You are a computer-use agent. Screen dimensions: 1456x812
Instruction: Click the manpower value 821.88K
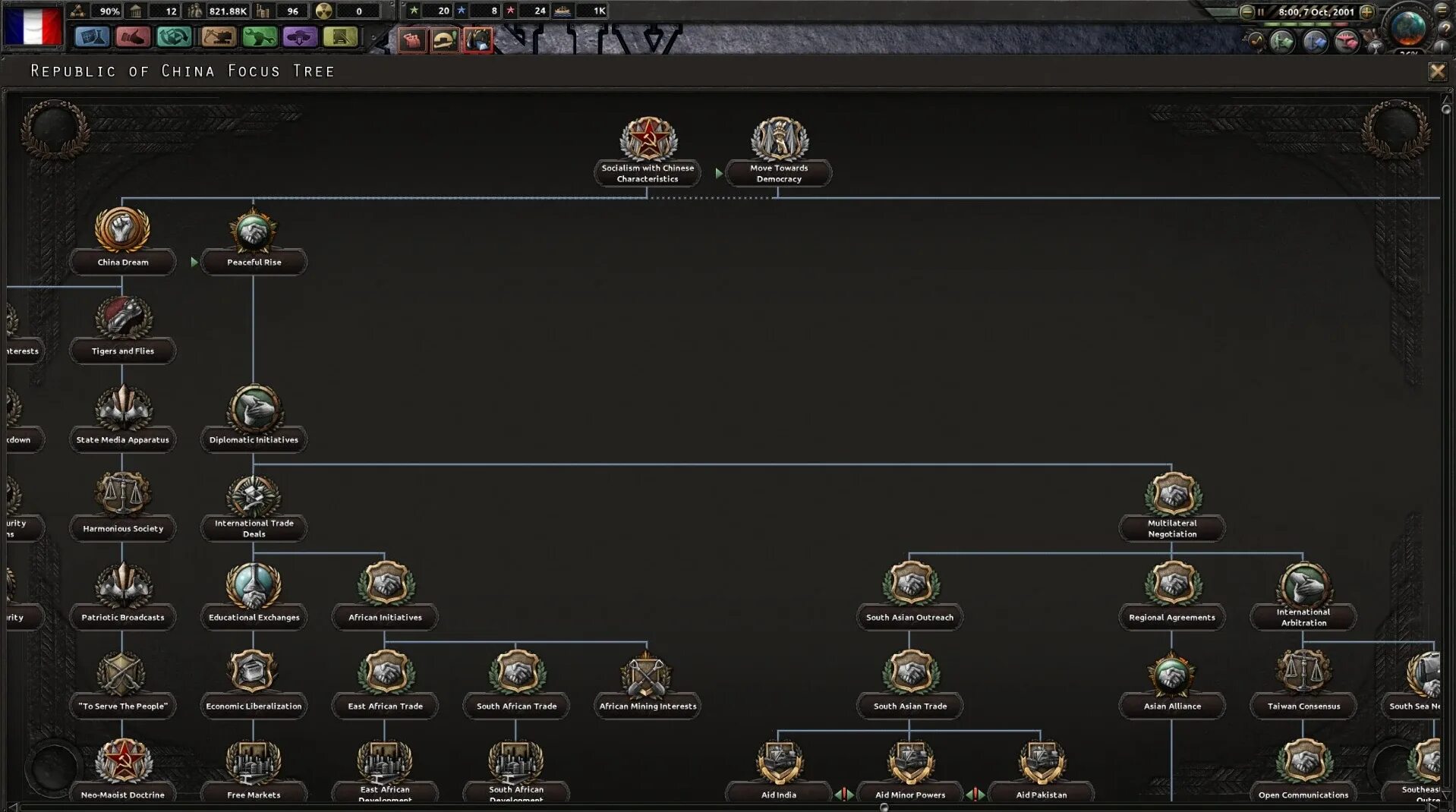pos(228,11)
